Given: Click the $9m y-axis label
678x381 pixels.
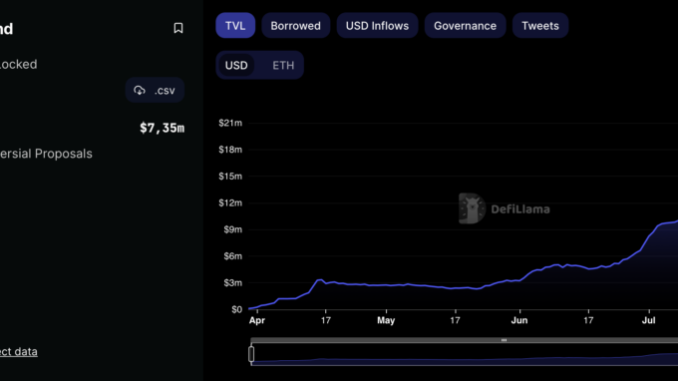Looking at the screenshot, I should pyautogui.click(x=233, y=230).
